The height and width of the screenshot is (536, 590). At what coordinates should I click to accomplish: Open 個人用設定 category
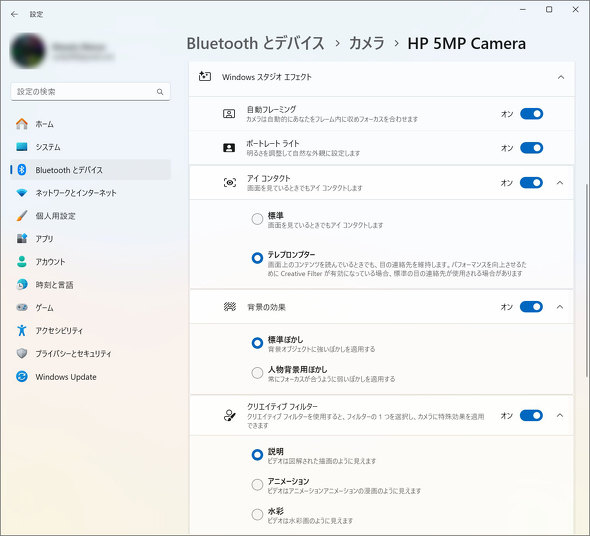coord(90,216)
